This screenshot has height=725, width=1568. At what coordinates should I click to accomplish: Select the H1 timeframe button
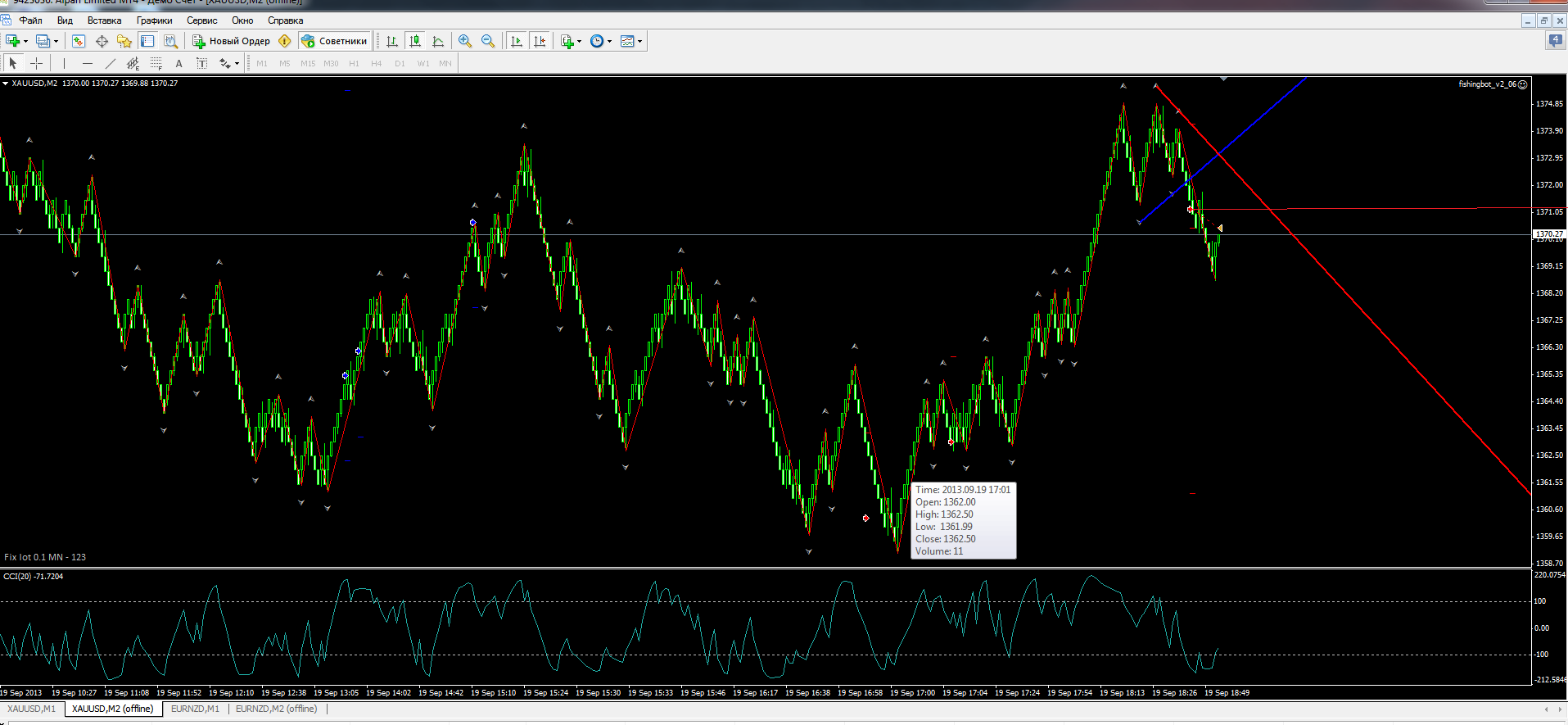click(354, 63)
